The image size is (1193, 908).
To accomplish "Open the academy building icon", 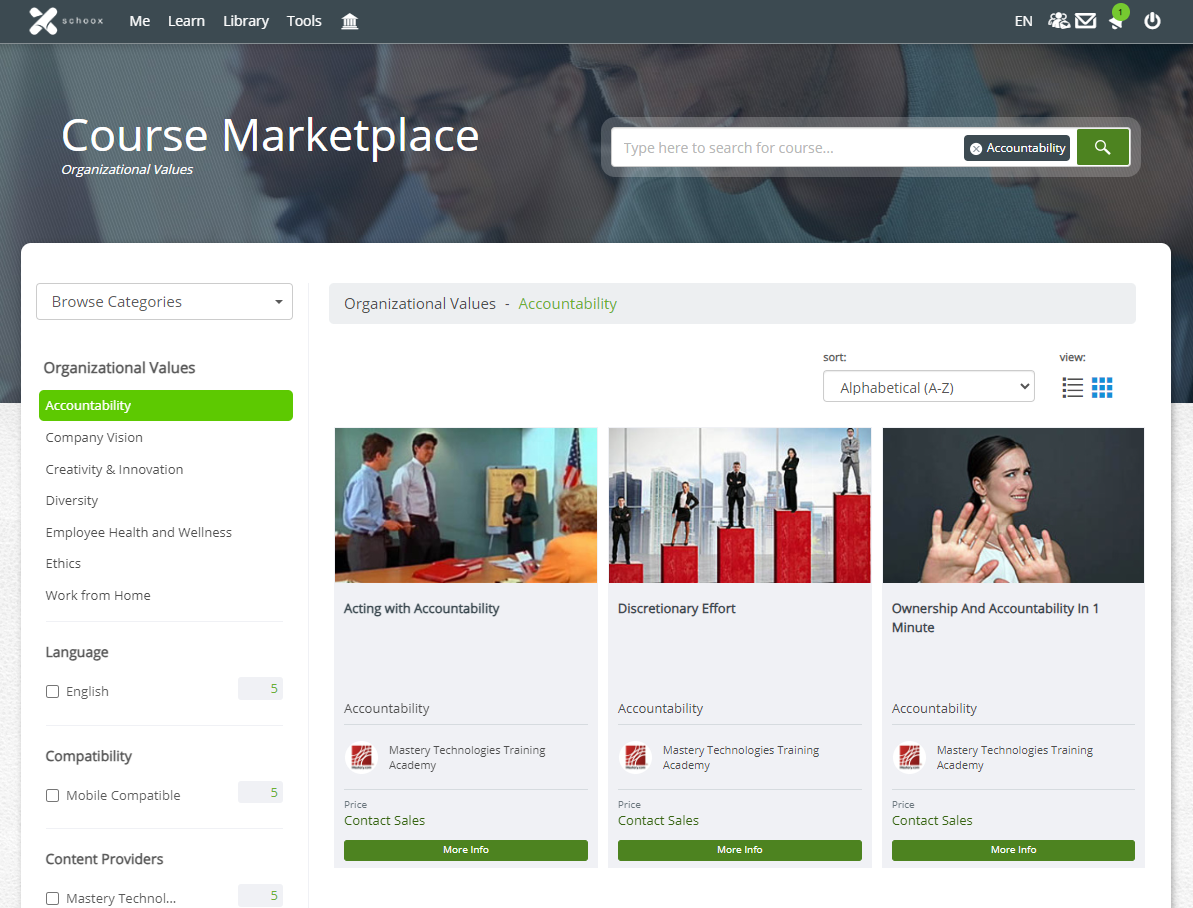I will pos(349,21).
